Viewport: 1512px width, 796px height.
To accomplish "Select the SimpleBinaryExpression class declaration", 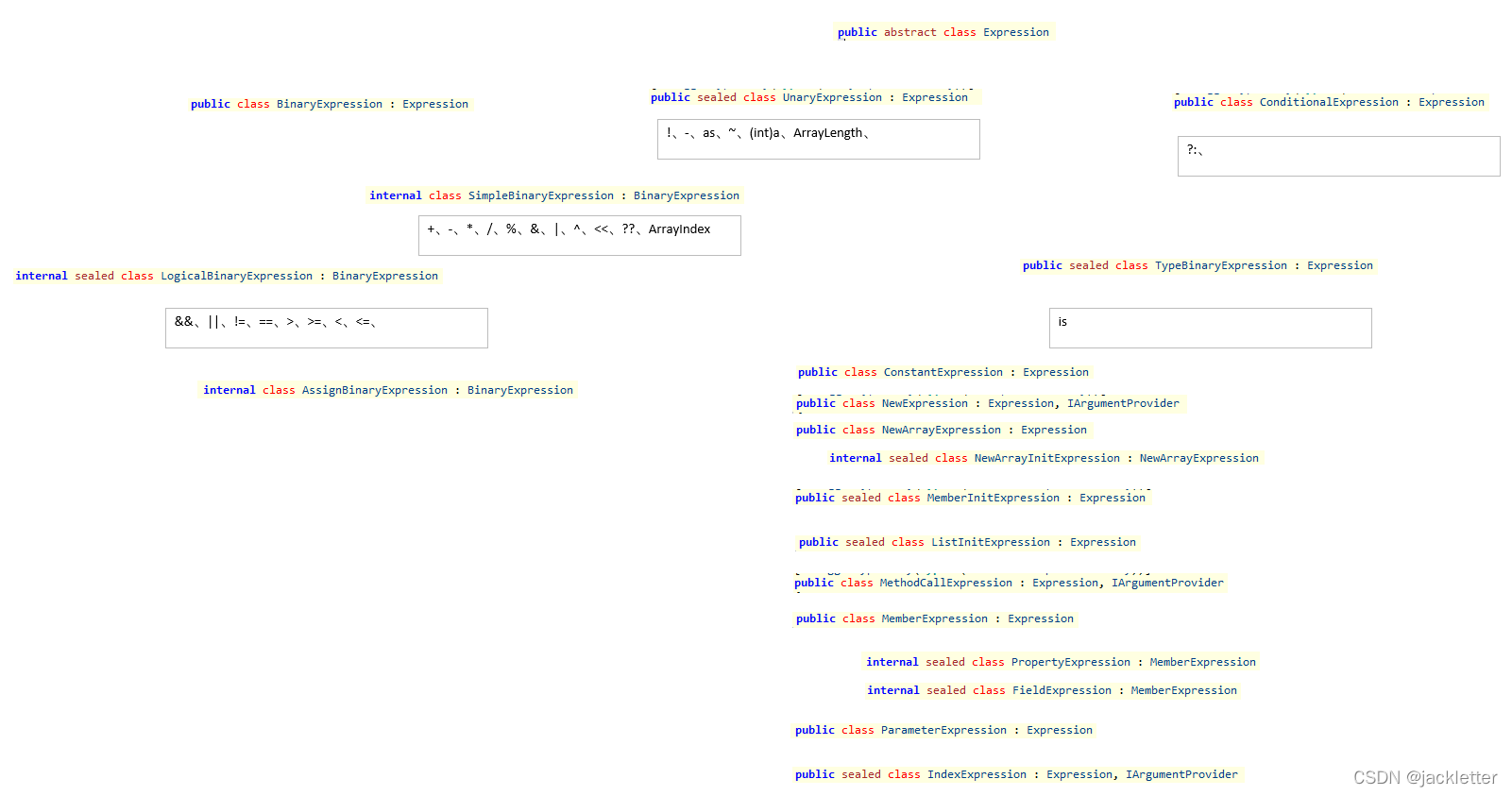I will tap(554, 195).
